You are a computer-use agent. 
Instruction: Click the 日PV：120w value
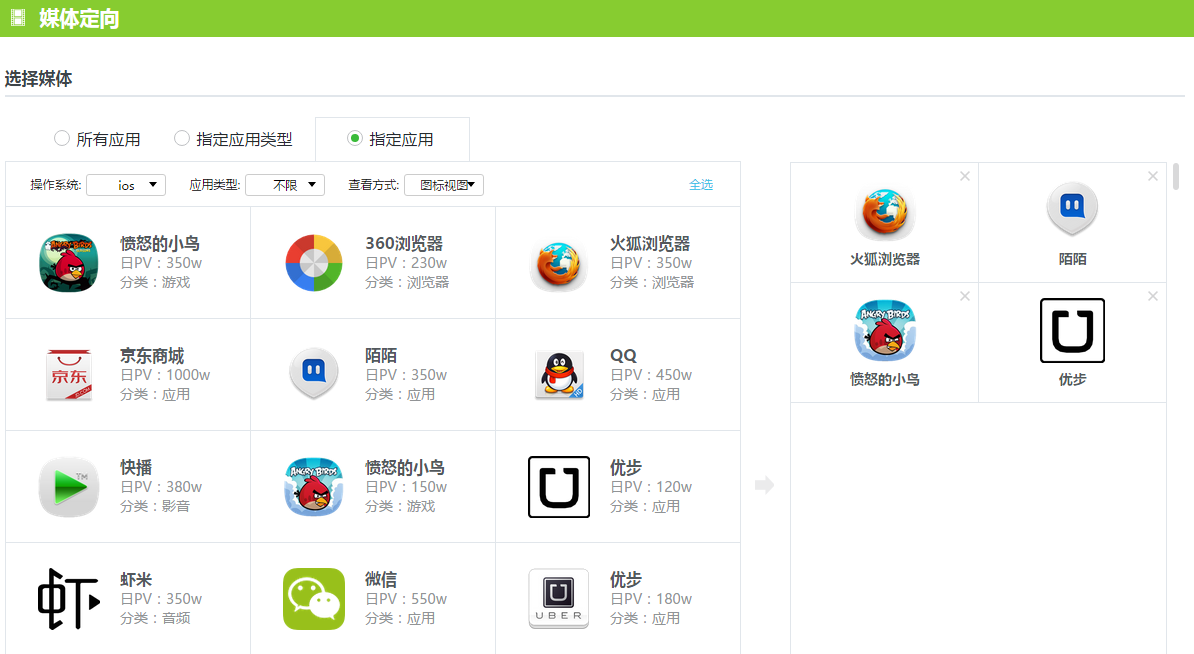click(x=651, y=487)
